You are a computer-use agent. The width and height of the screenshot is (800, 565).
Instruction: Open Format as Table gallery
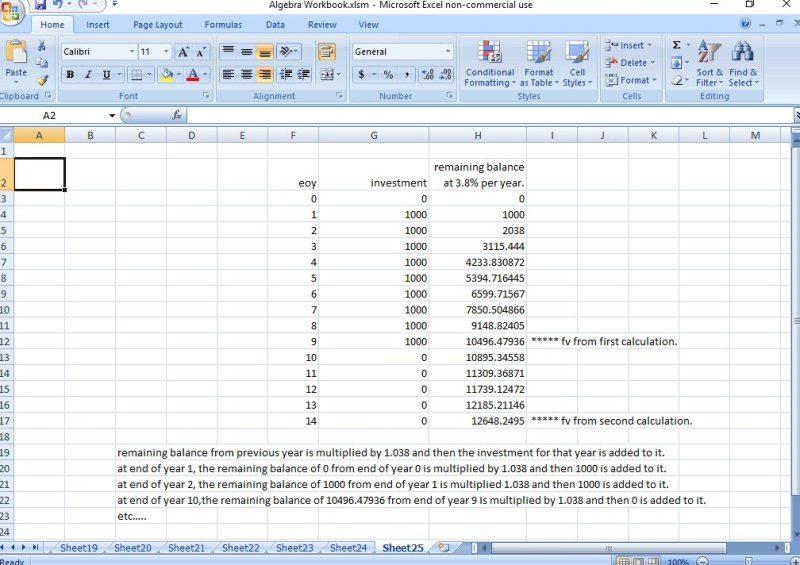539,63
